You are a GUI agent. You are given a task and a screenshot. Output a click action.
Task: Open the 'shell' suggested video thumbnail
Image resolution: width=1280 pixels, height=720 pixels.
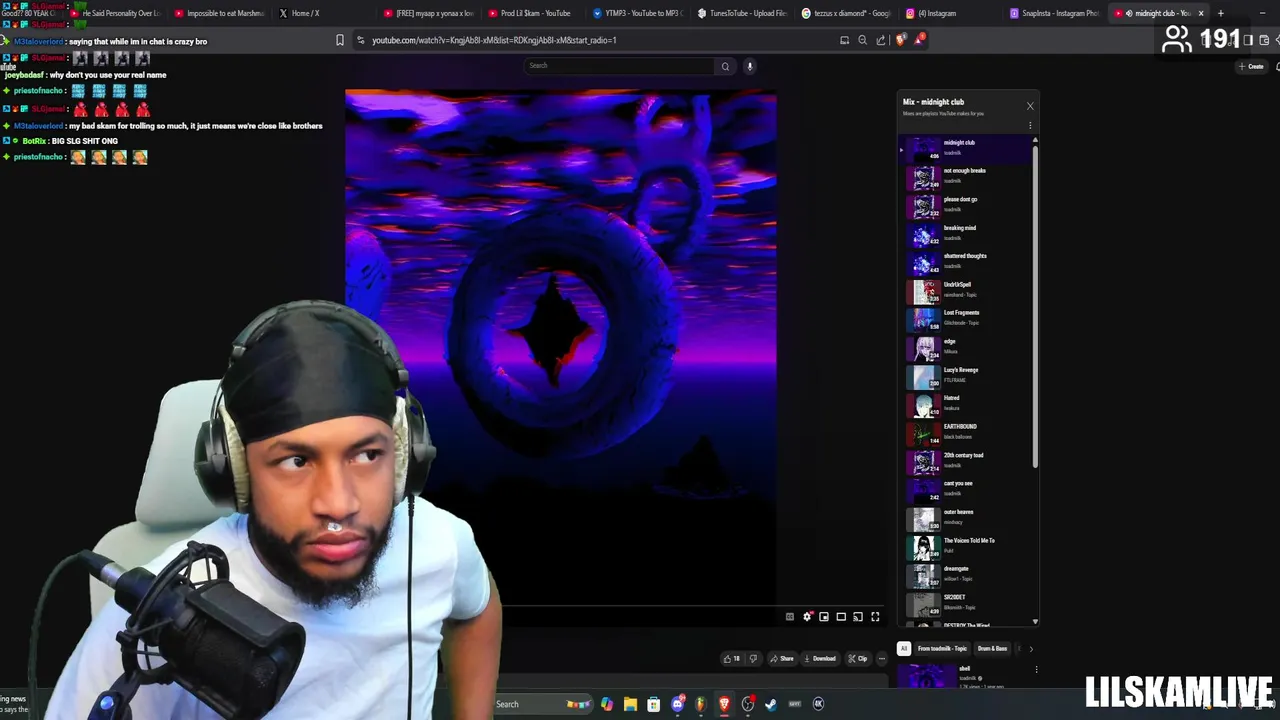(x=926, y=676)
